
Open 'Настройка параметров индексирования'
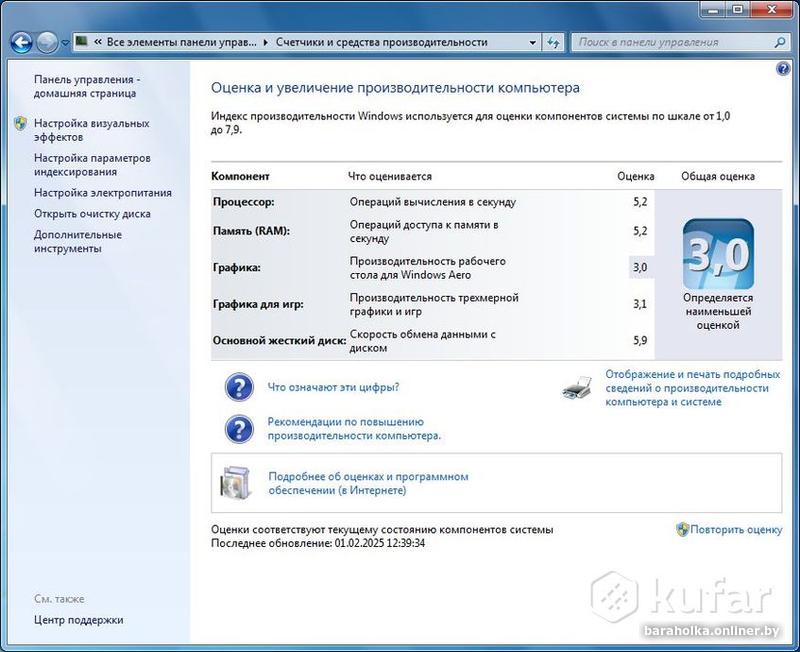[x=92, y=165]
